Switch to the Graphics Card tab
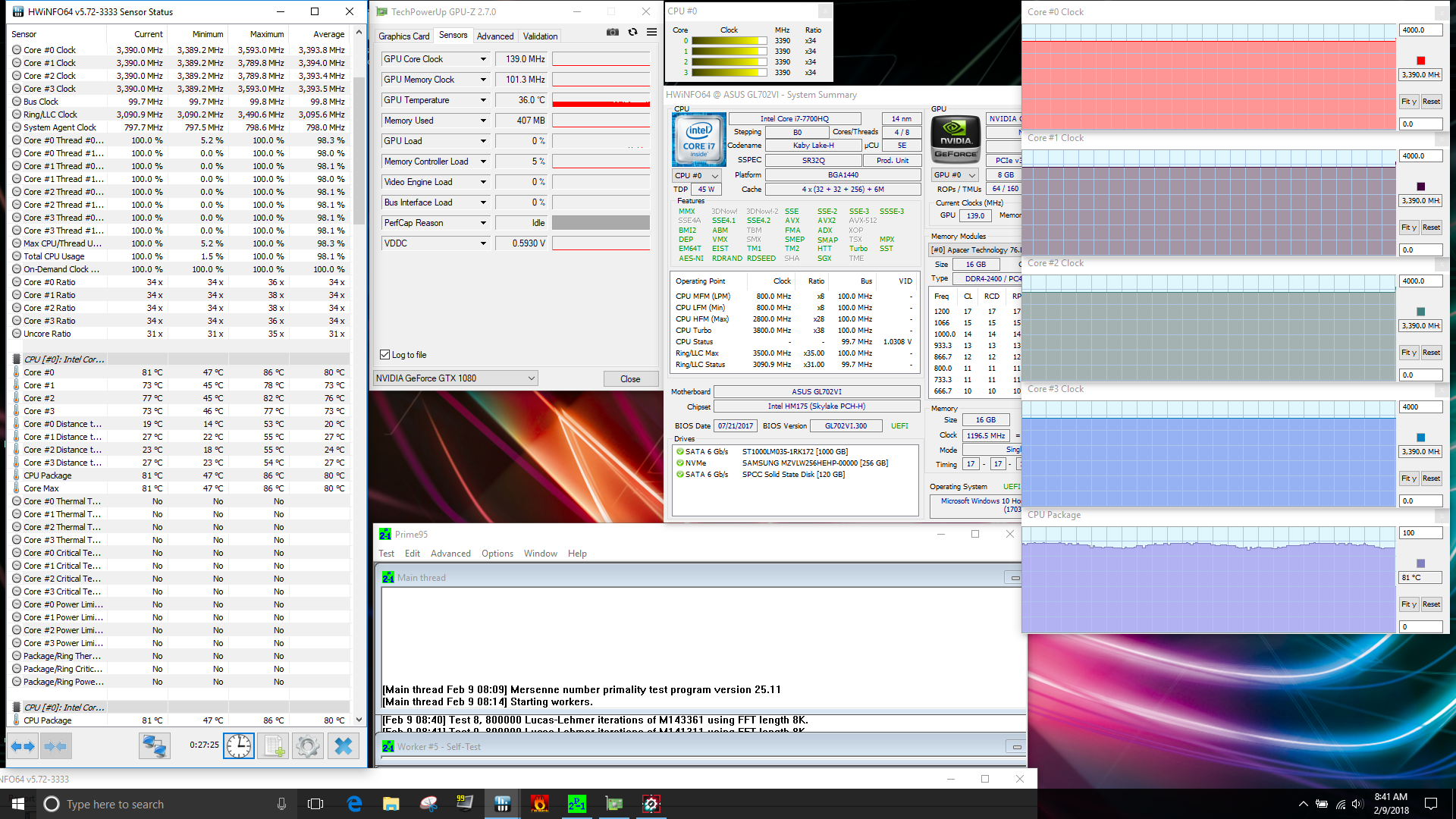 tap(403, 36)
